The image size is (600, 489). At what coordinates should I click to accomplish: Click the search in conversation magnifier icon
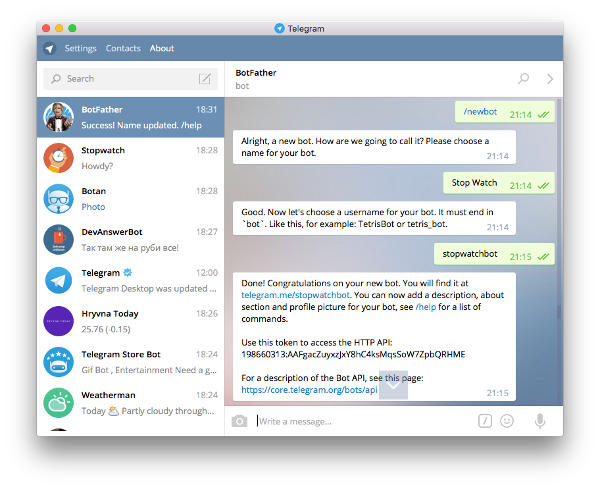523,78
